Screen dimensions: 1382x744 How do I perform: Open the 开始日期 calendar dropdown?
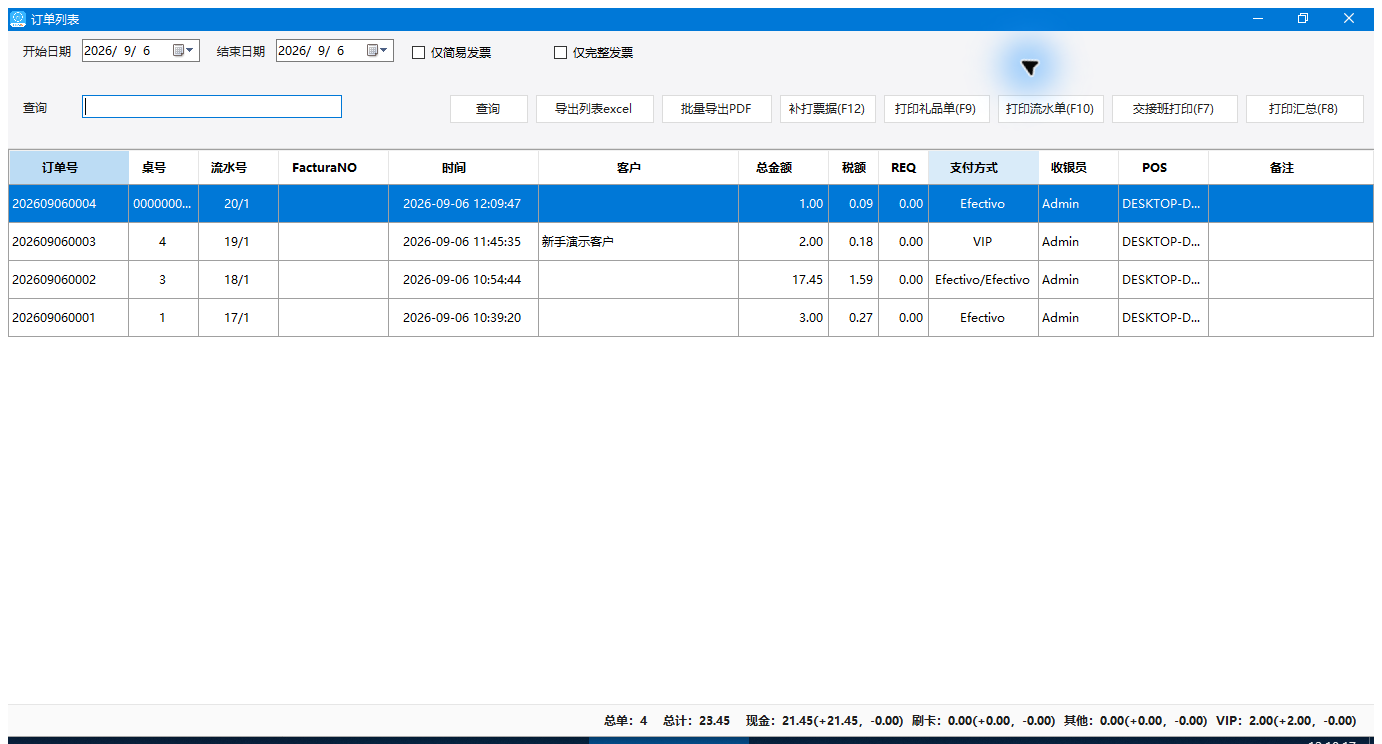point(183,50)
